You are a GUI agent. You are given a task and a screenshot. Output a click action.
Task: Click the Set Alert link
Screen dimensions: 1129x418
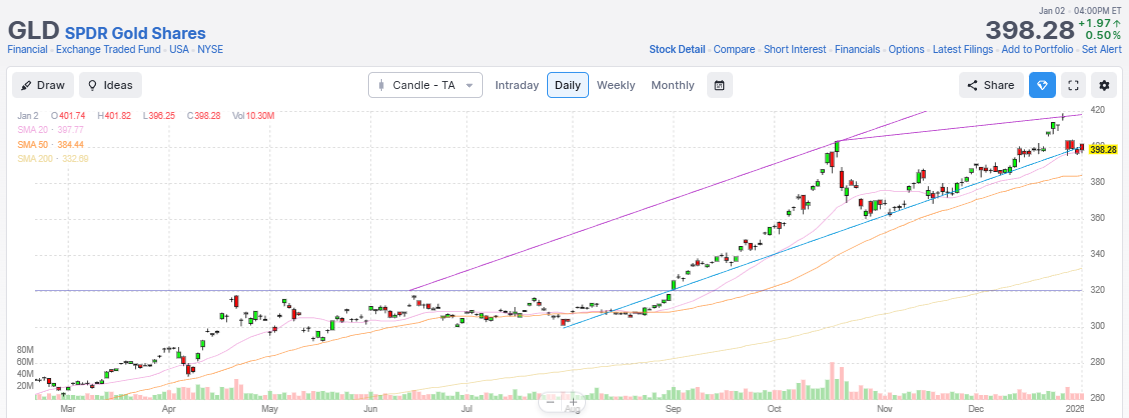point(1102,50)
